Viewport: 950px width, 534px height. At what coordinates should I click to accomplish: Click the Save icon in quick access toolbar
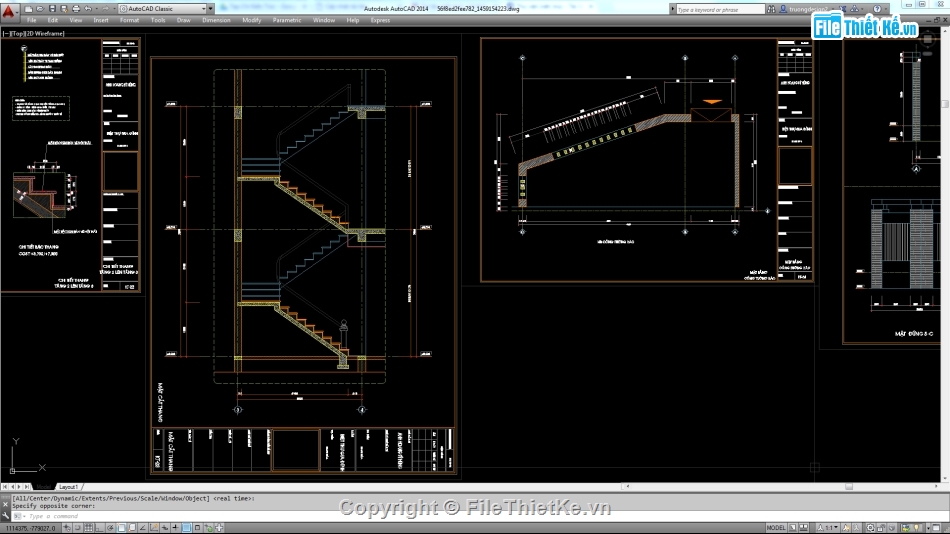pyautogui.click(x=52, y=9)
